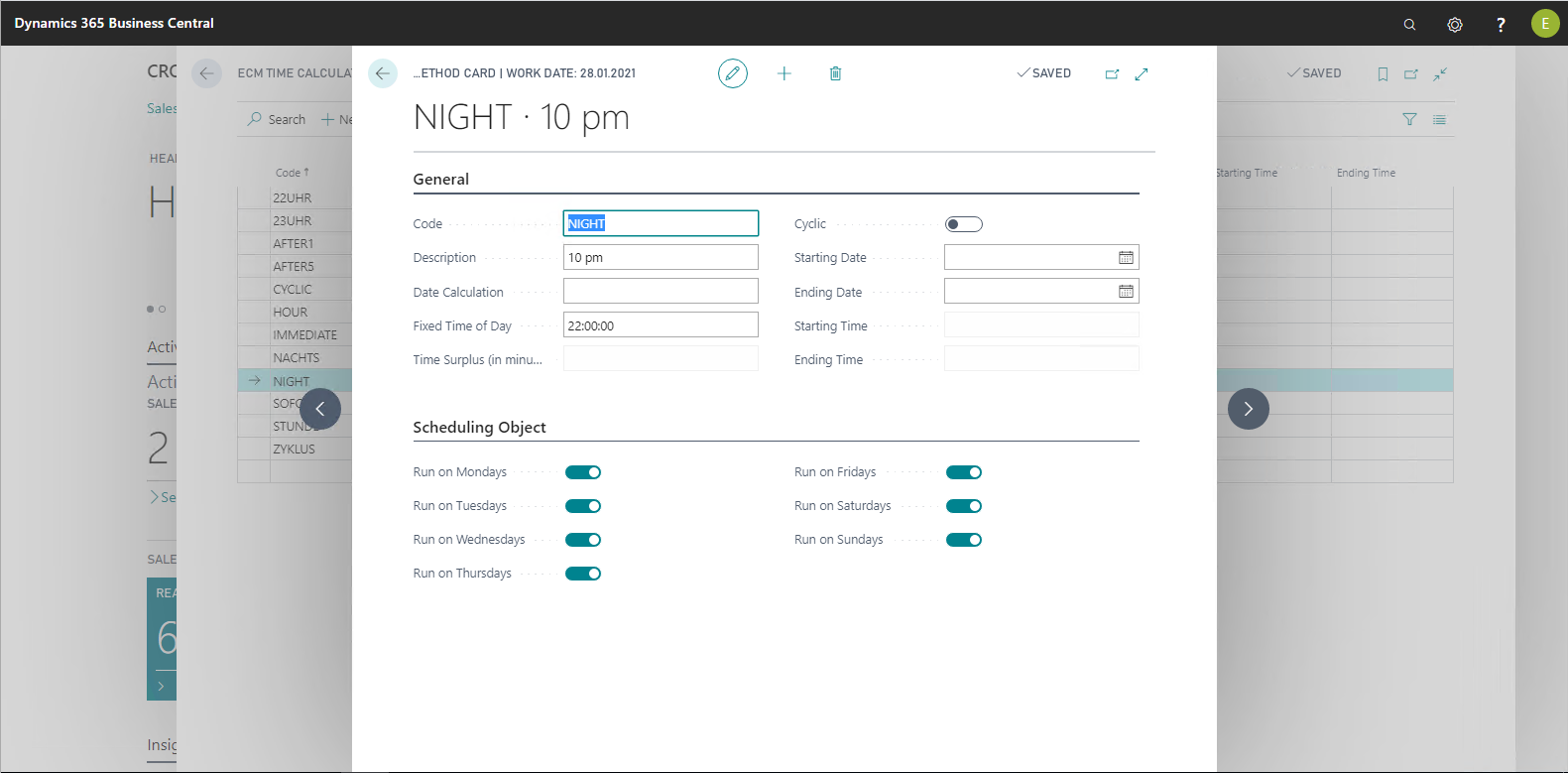The image size is (1568, 773).
Task: Expand the card to full screen
Action: [1142, 73]
